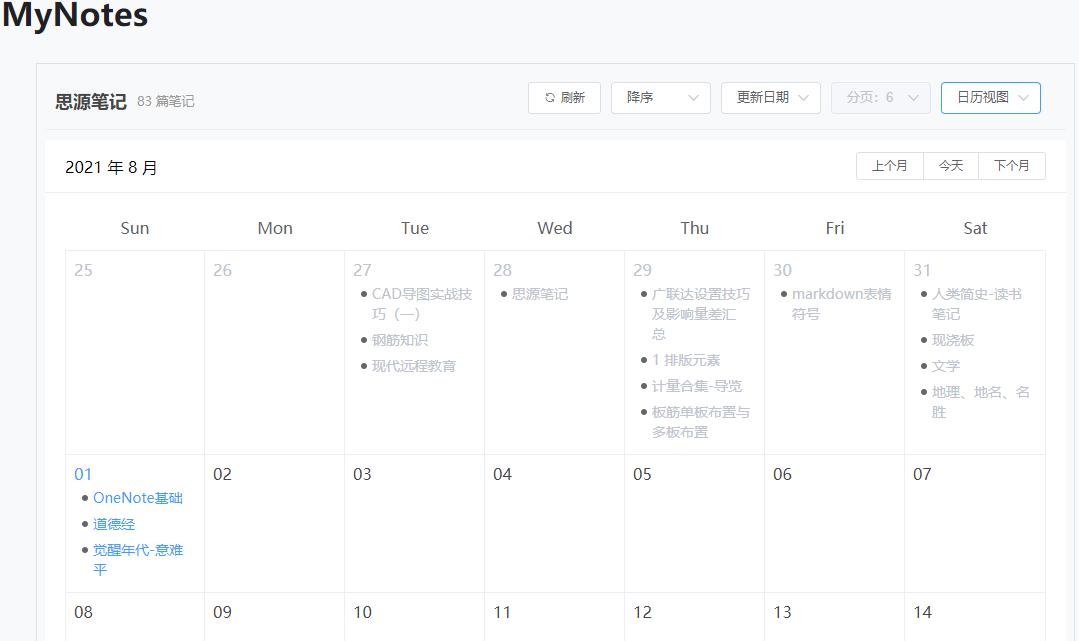
Task: Open the 日历视图 view dropdown
Action: point(1022,98)
